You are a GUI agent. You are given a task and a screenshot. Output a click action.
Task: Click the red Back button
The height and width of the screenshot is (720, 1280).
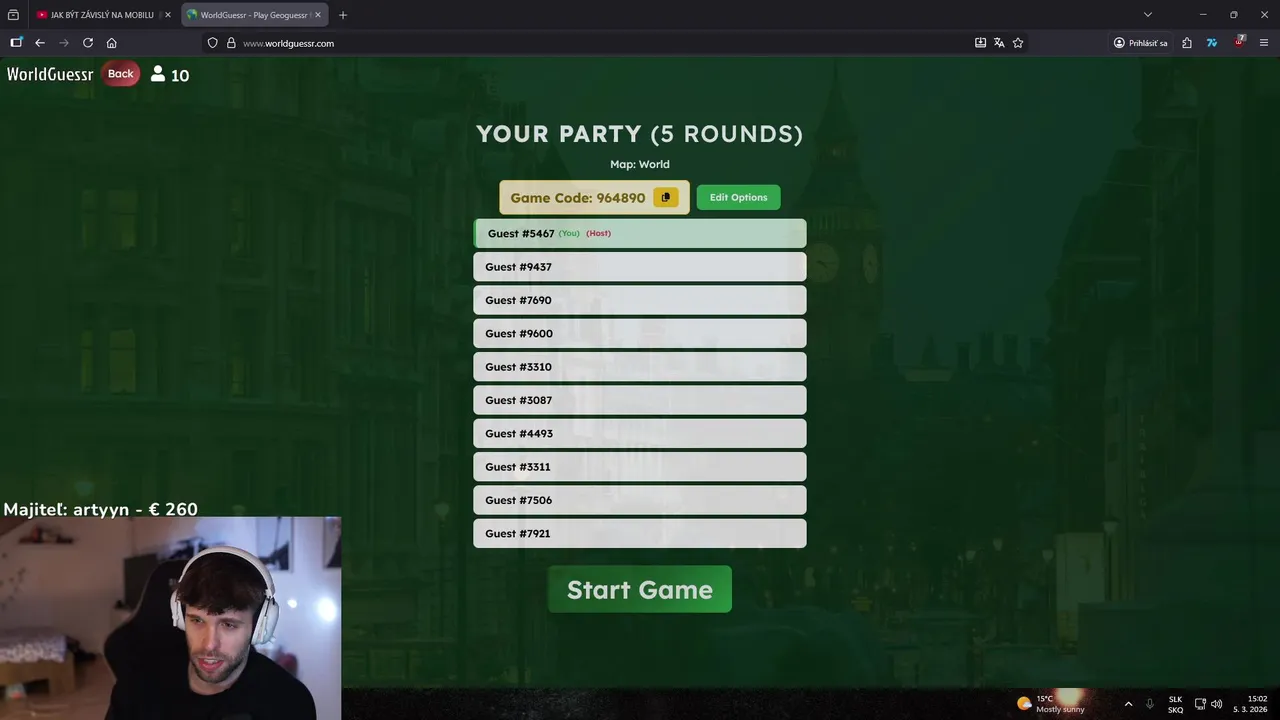(x=121, y=74)
